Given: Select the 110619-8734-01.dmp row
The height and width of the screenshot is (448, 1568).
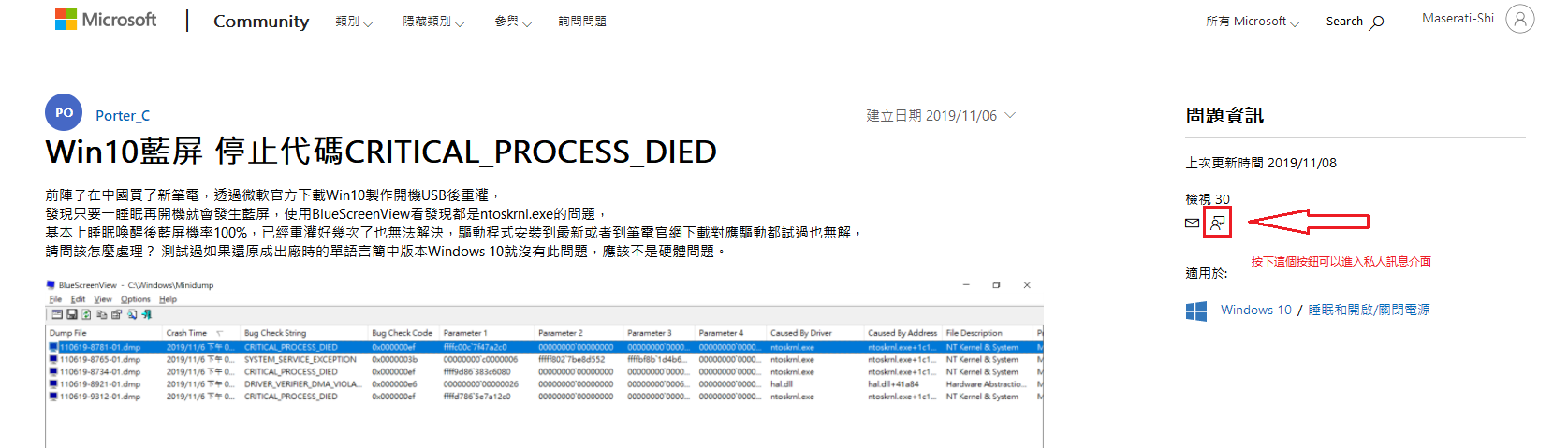Looking at the screenshot, I should click(x=544, y=371).
